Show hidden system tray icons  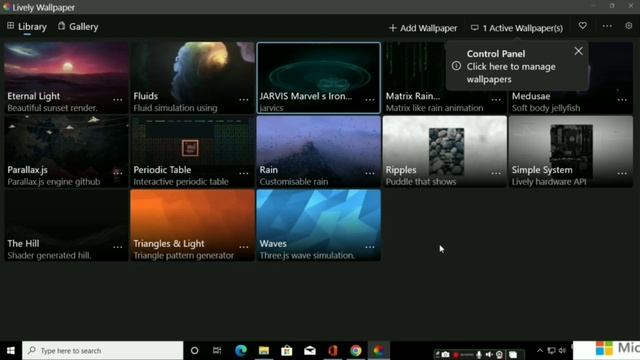pyautogui.click(x=540, y=351)
